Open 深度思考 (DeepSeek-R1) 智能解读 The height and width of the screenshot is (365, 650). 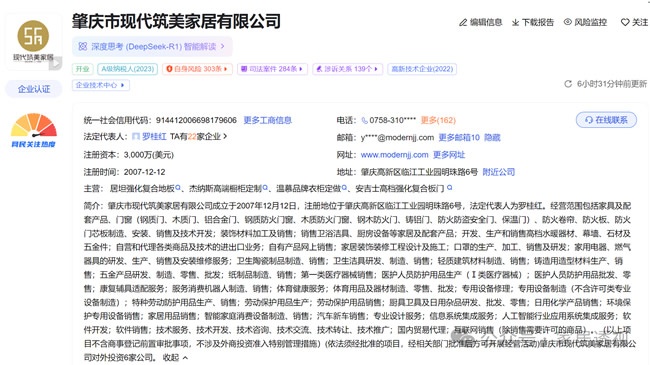[x=152, y=46]
